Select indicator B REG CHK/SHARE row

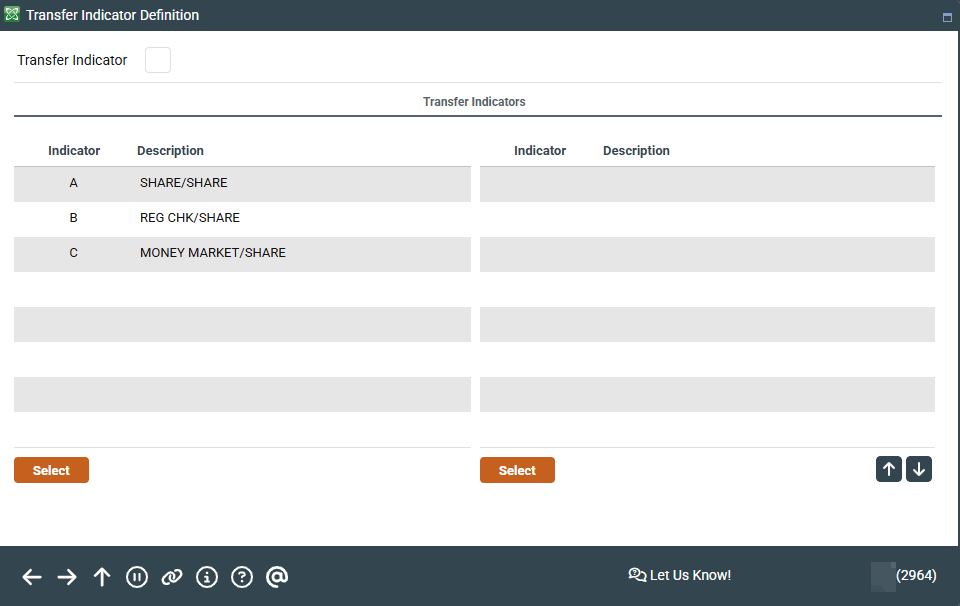[242, 218]
